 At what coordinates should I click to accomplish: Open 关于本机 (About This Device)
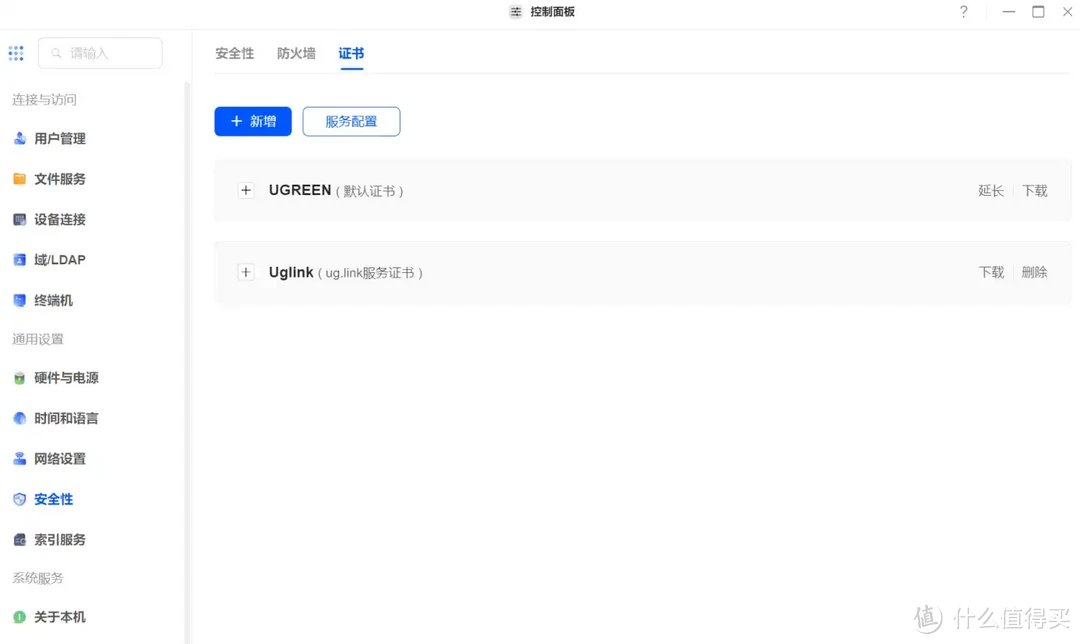(x=63, y=617)
